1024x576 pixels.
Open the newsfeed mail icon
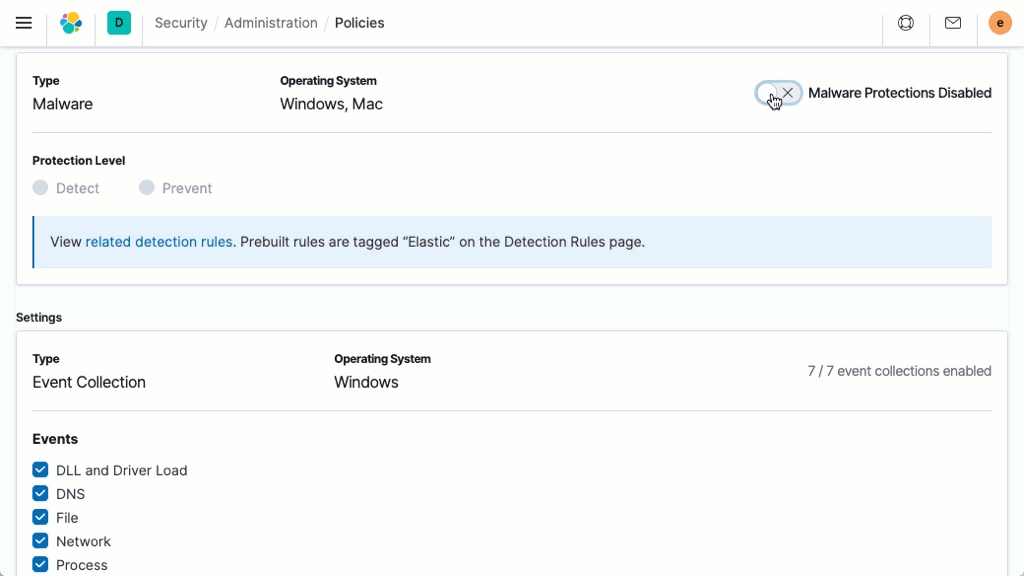953,23
